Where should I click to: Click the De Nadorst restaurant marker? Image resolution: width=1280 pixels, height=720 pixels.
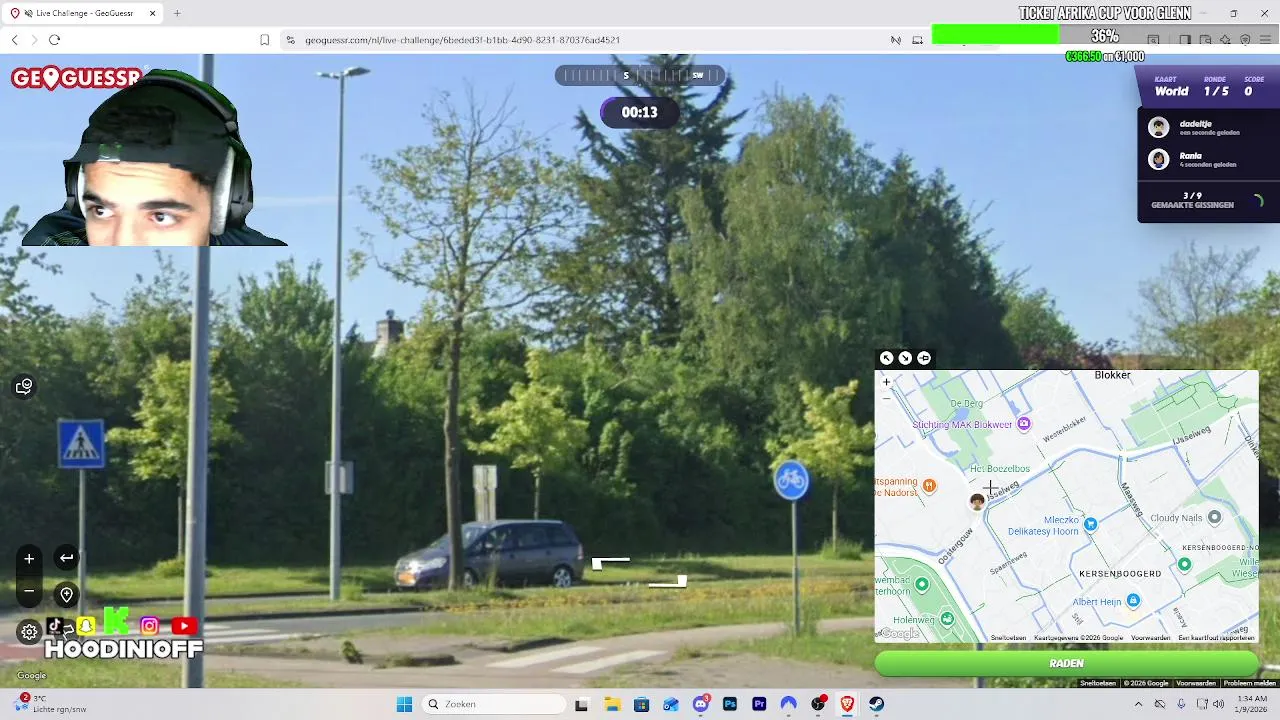coord(930,486)
